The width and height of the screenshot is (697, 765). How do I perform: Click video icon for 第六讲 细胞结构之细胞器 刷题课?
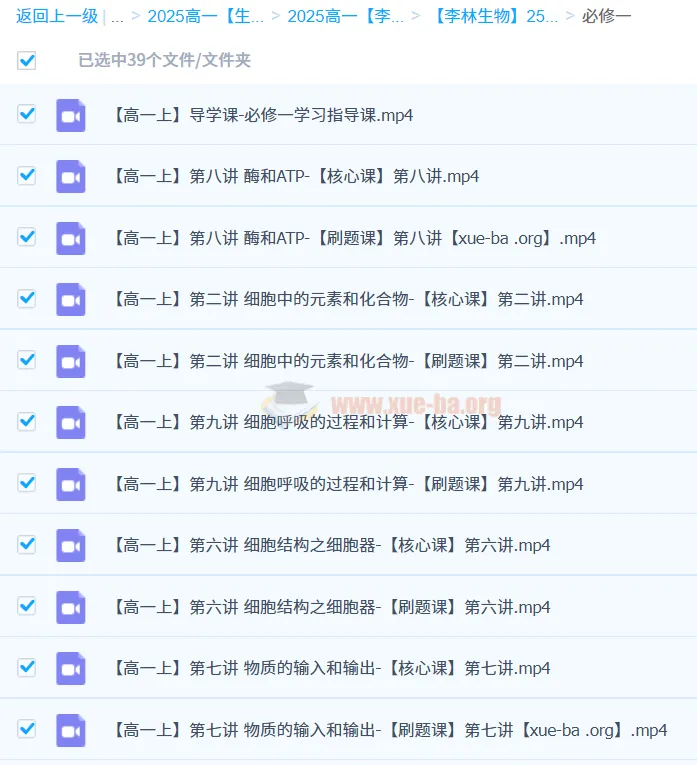(x=71, y=607)
